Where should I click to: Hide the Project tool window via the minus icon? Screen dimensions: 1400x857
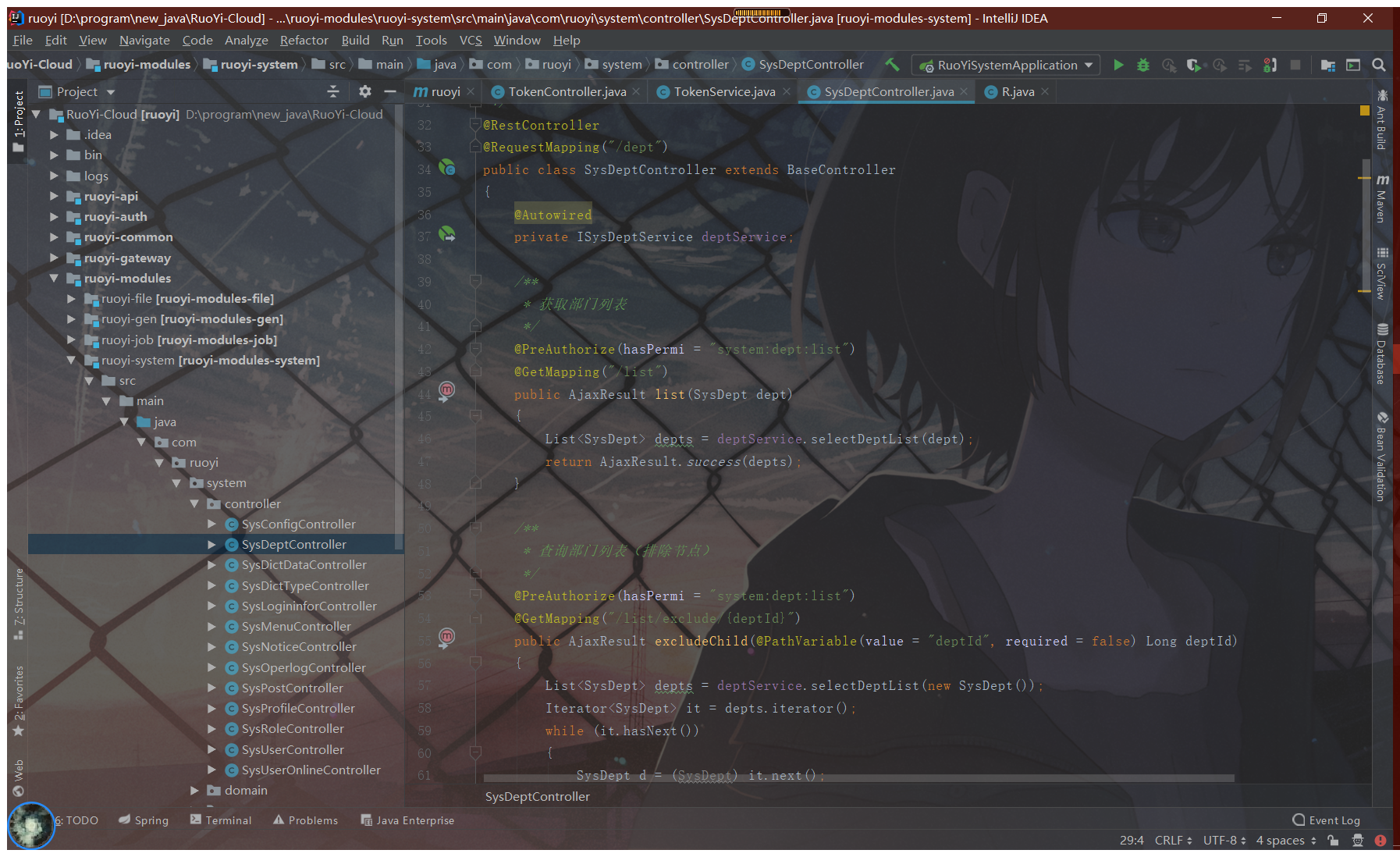pyautogui.click(x=390, y=91)
